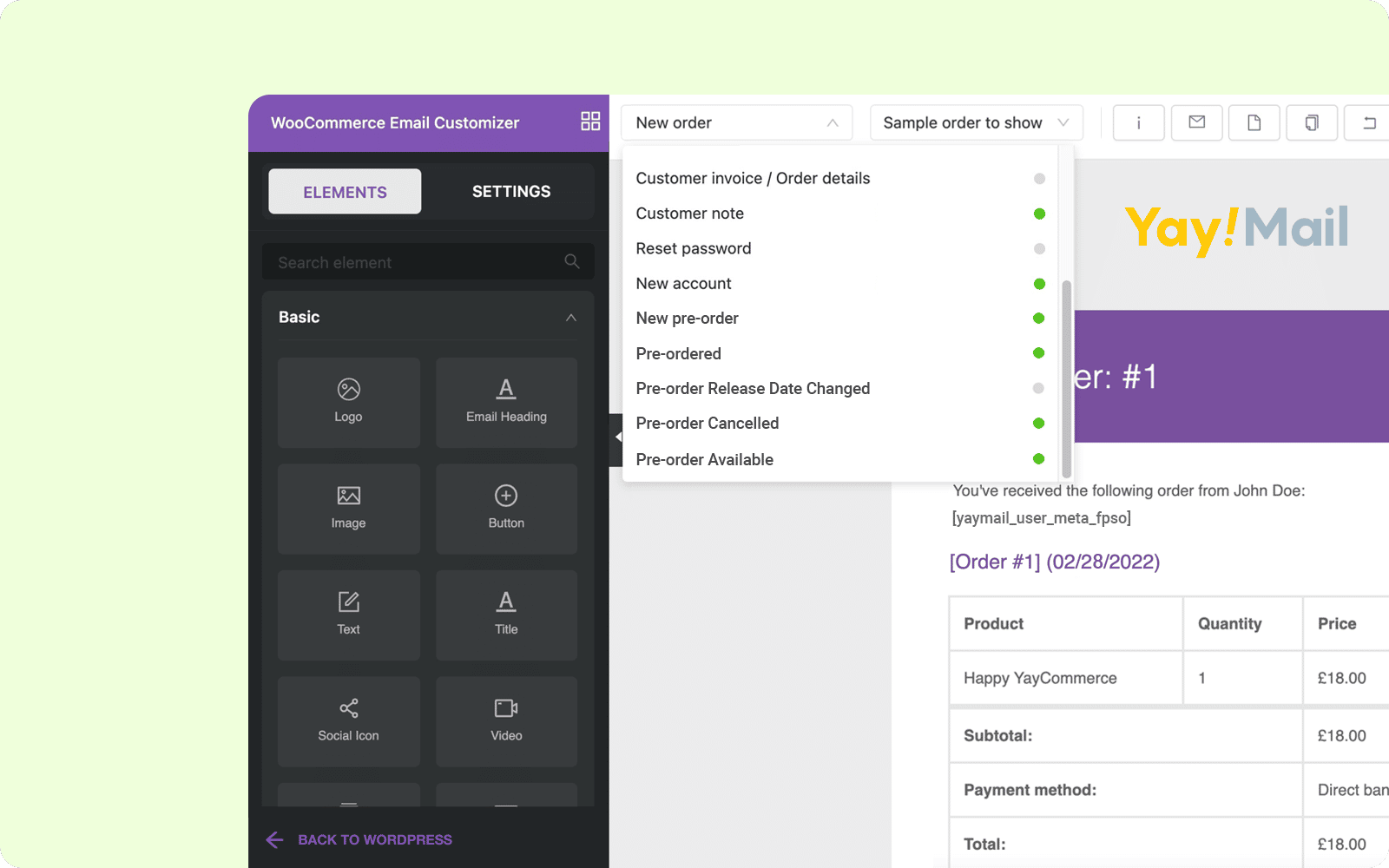Click the gray status dot for Reset password

pos(1039,249)
